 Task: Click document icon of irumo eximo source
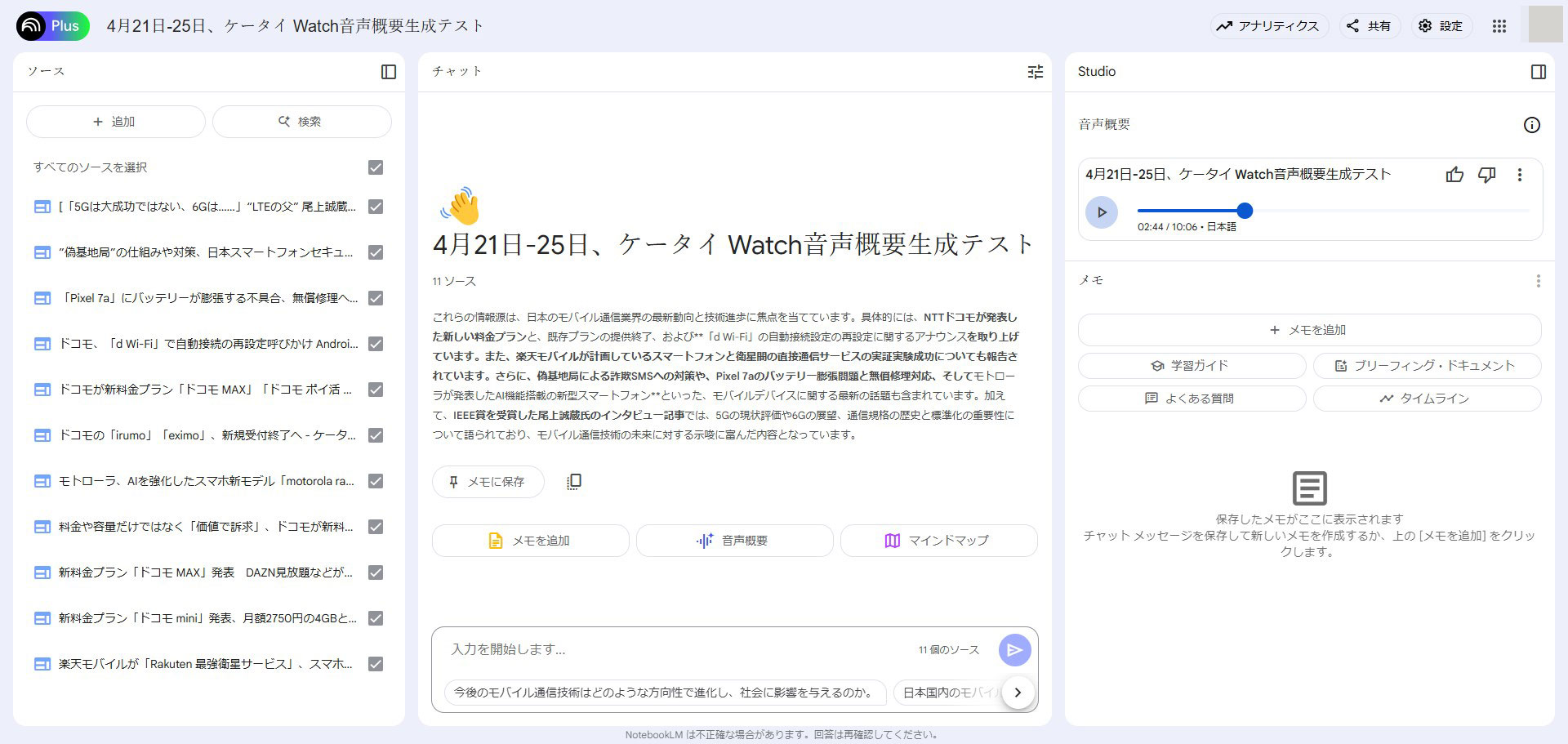pos(42,436)
